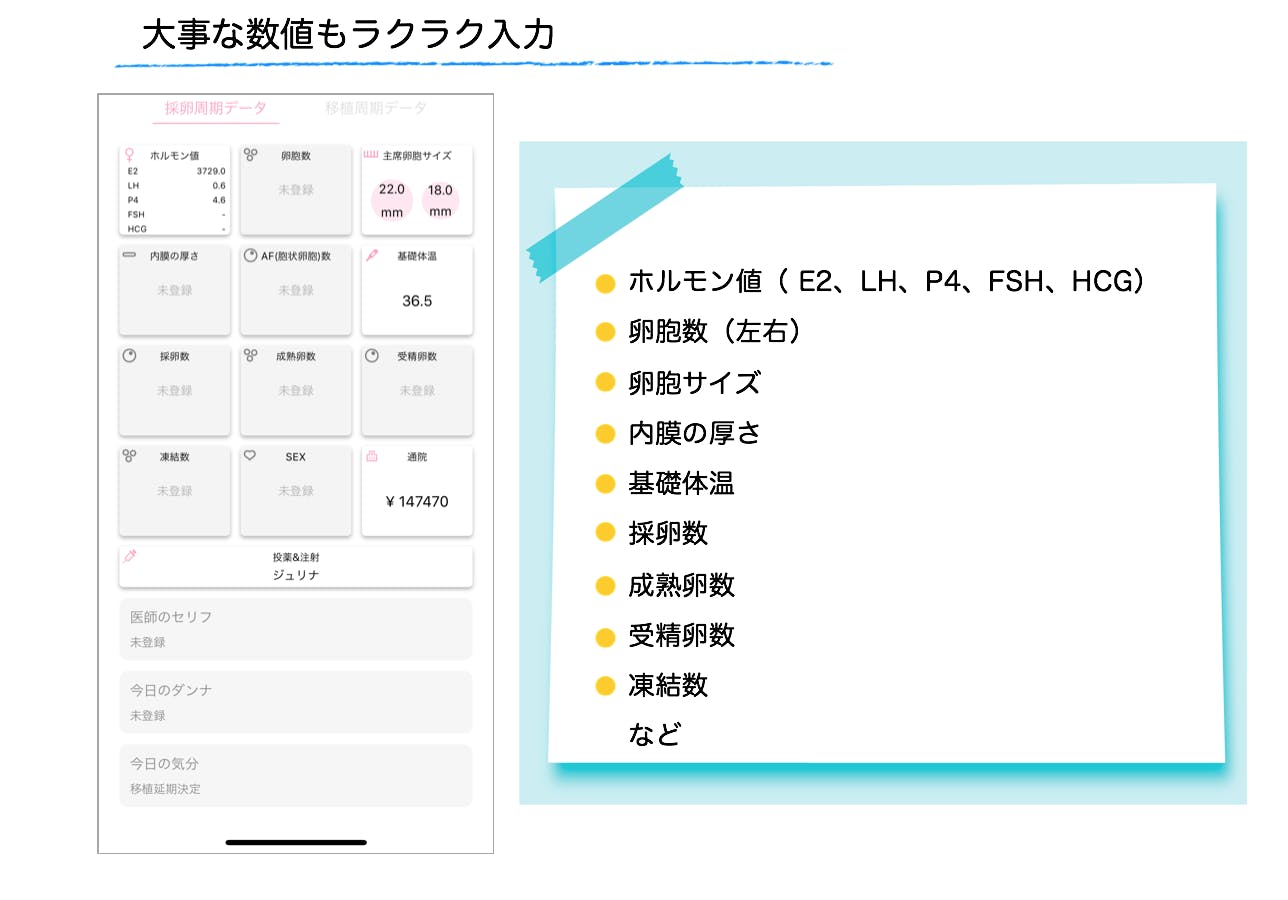Edit the 今日の気分 field showing 移植延期決定
The width and height of the screenshot is (1288, 900).
[296, 775]
